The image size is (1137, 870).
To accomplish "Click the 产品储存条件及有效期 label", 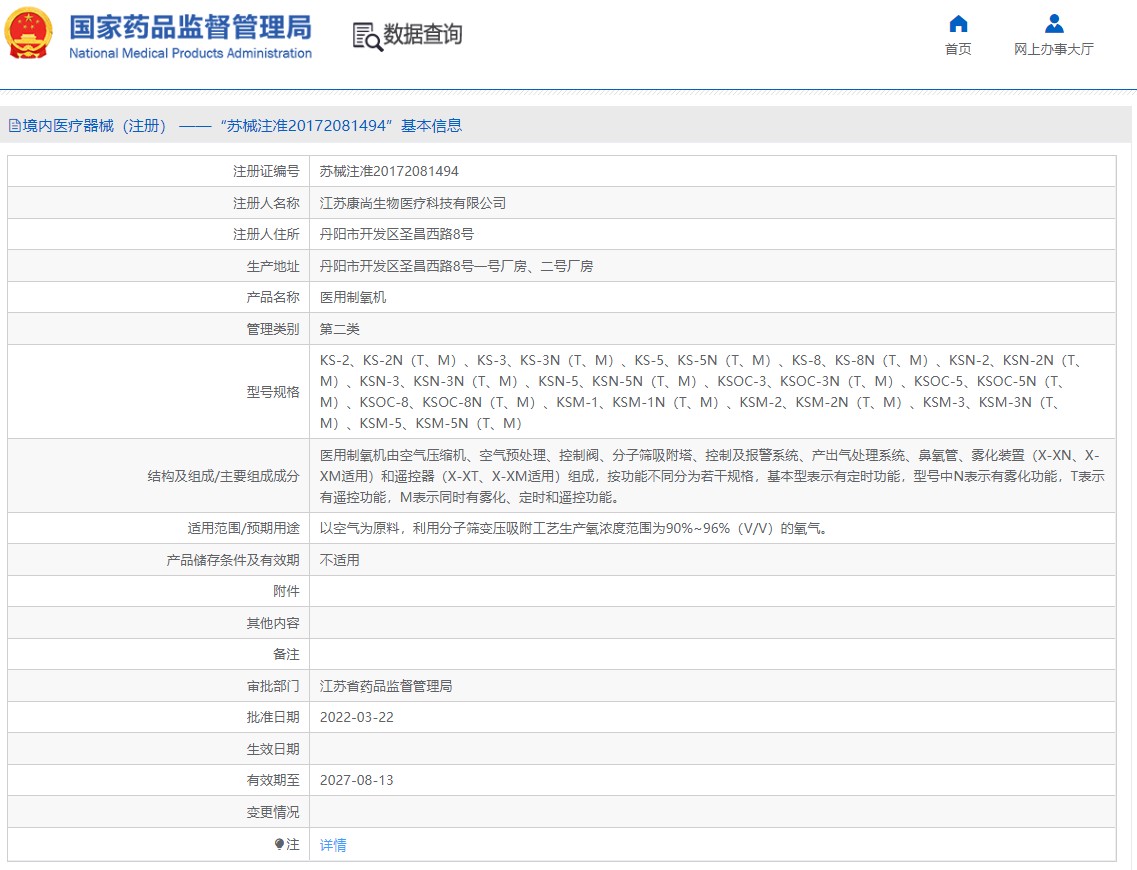I will pos(233,560).
